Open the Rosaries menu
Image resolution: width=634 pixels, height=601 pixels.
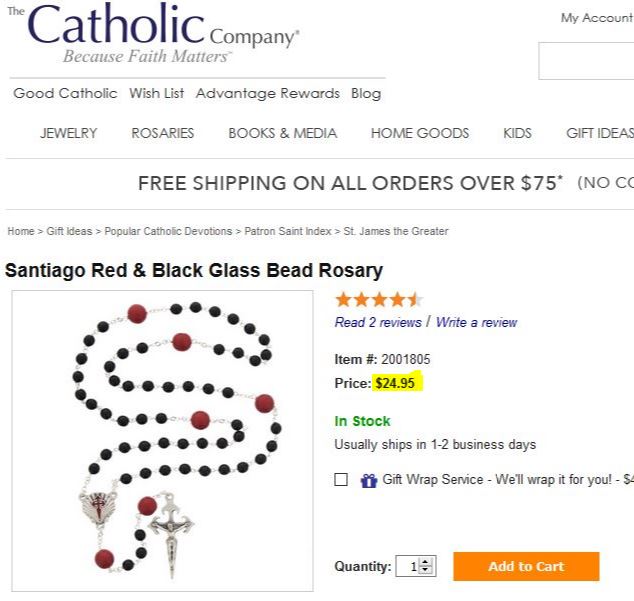[163, 133]
